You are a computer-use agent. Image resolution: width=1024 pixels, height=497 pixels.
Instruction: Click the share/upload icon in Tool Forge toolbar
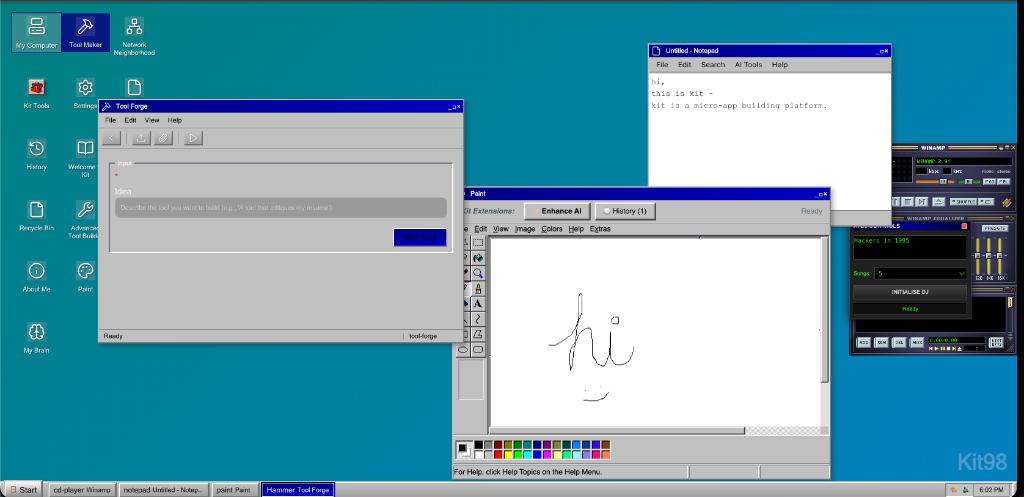(141, 138)
